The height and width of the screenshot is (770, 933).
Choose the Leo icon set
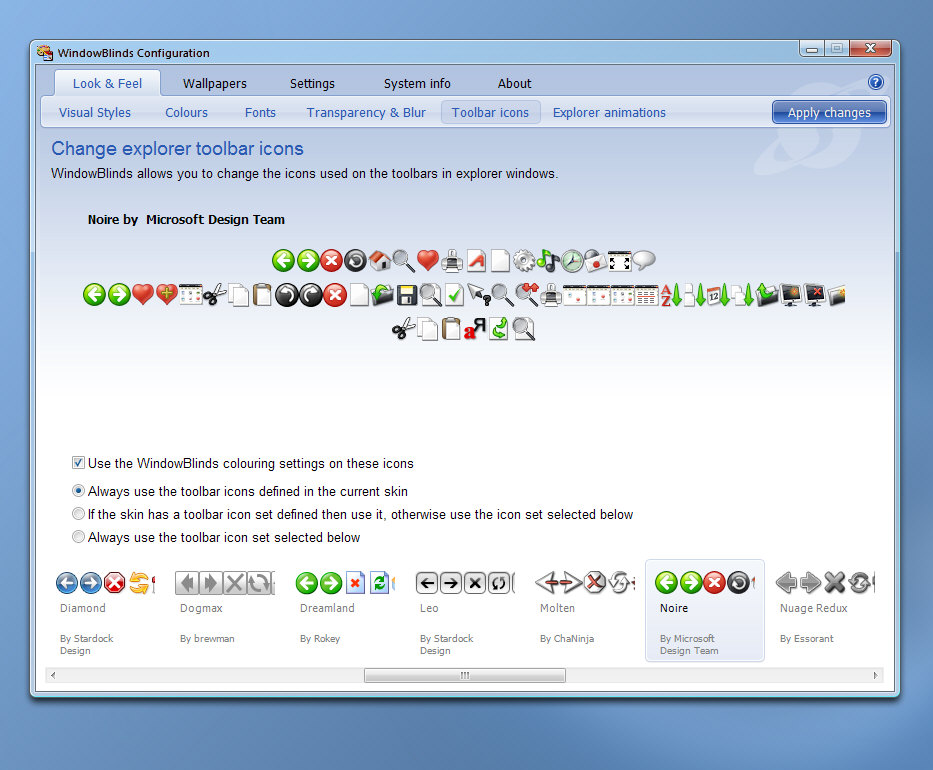point(466,611)
